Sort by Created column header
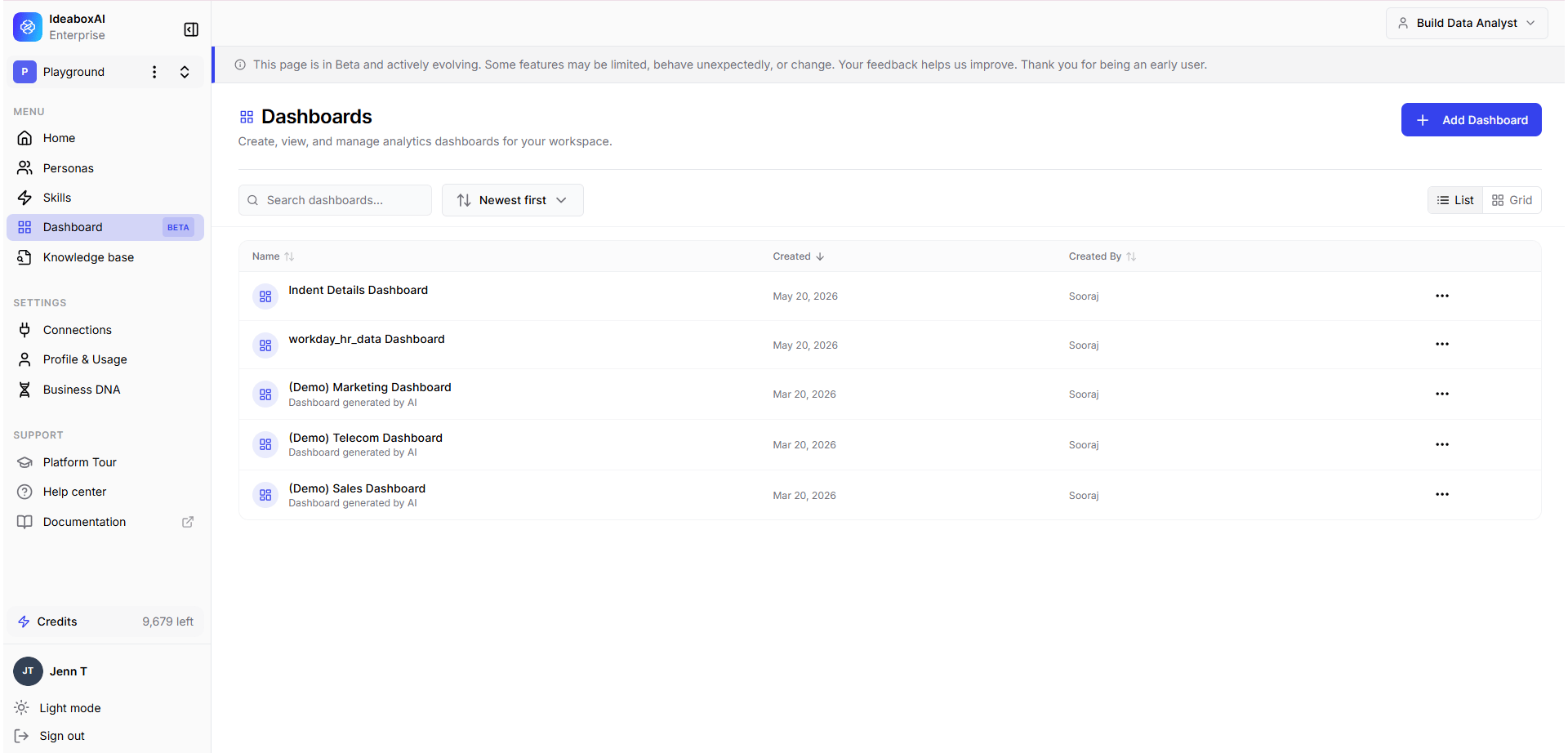The width and height of the screenshot is (1568, 753). [x=799, y=256]
